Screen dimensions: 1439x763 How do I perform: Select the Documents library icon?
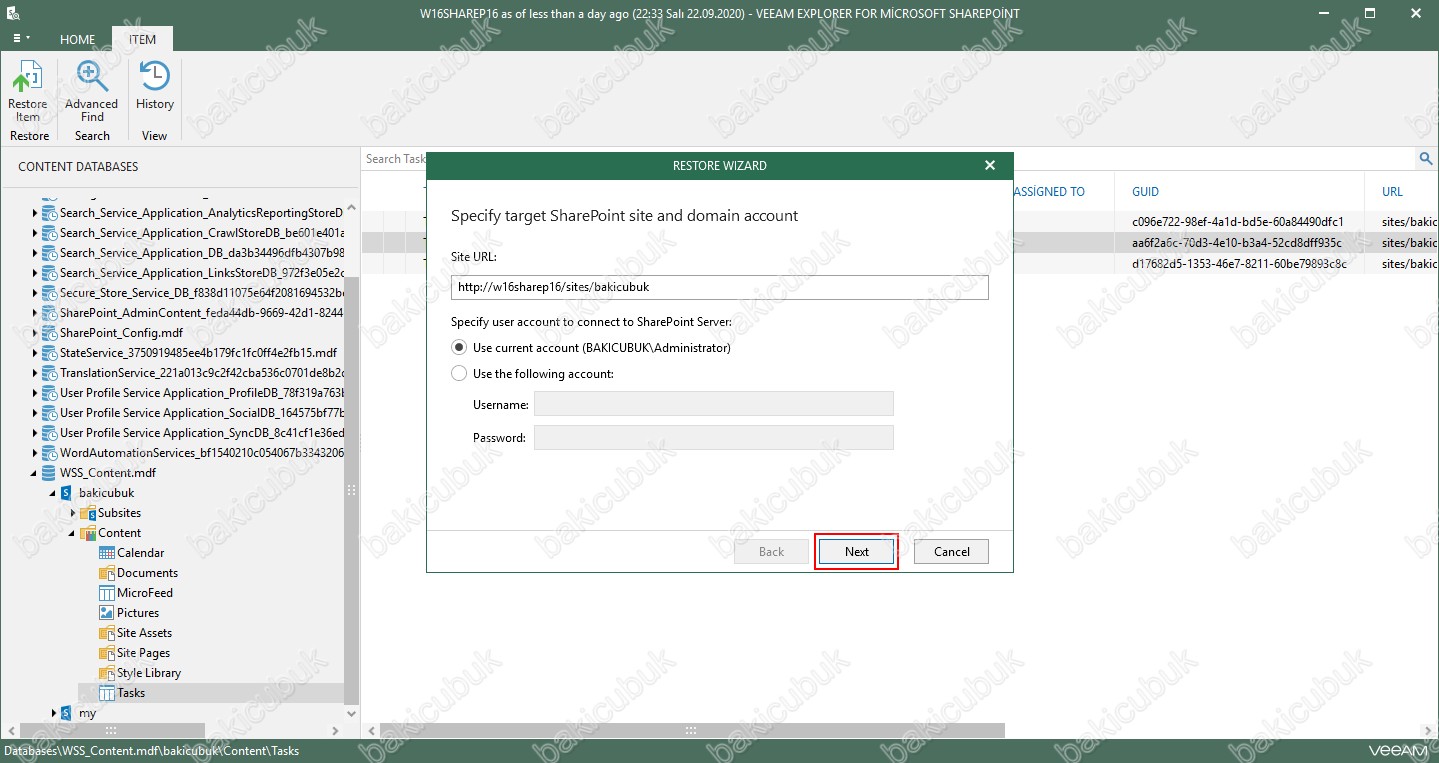tap(107, 573)
